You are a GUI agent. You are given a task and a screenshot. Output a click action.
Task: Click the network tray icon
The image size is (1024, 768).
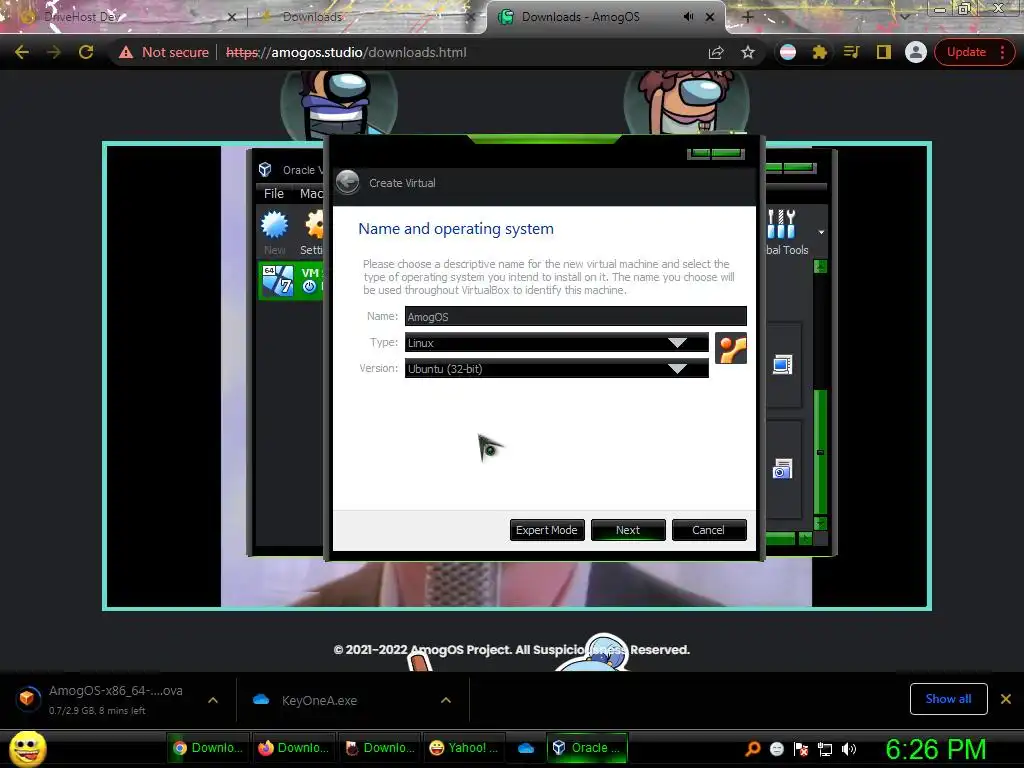(825, 748)
